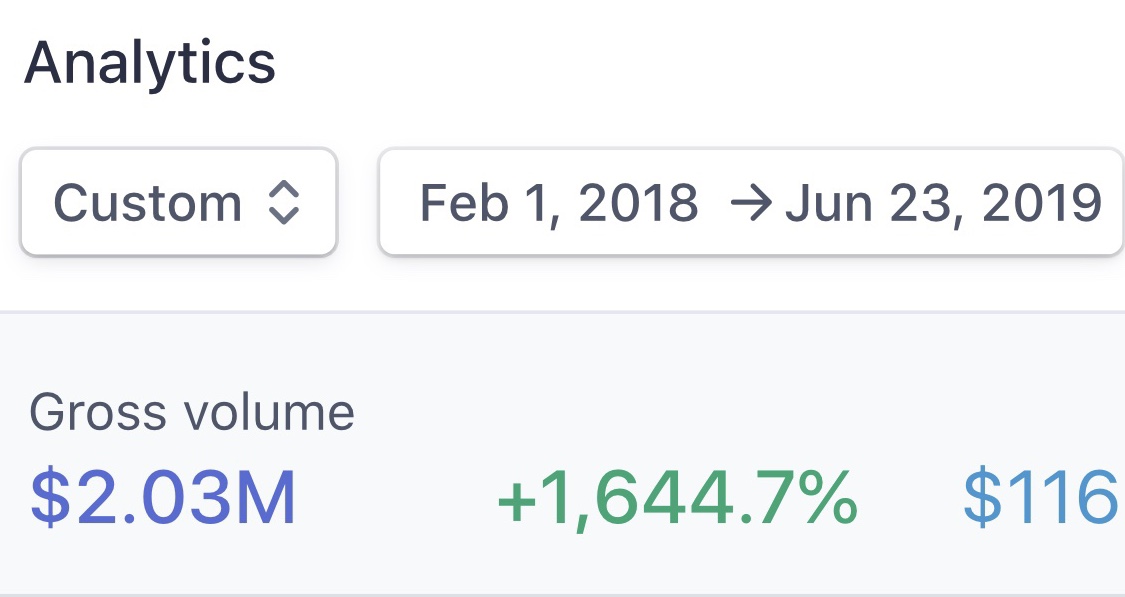Click the year 2019 in end date

(1042, 203)
